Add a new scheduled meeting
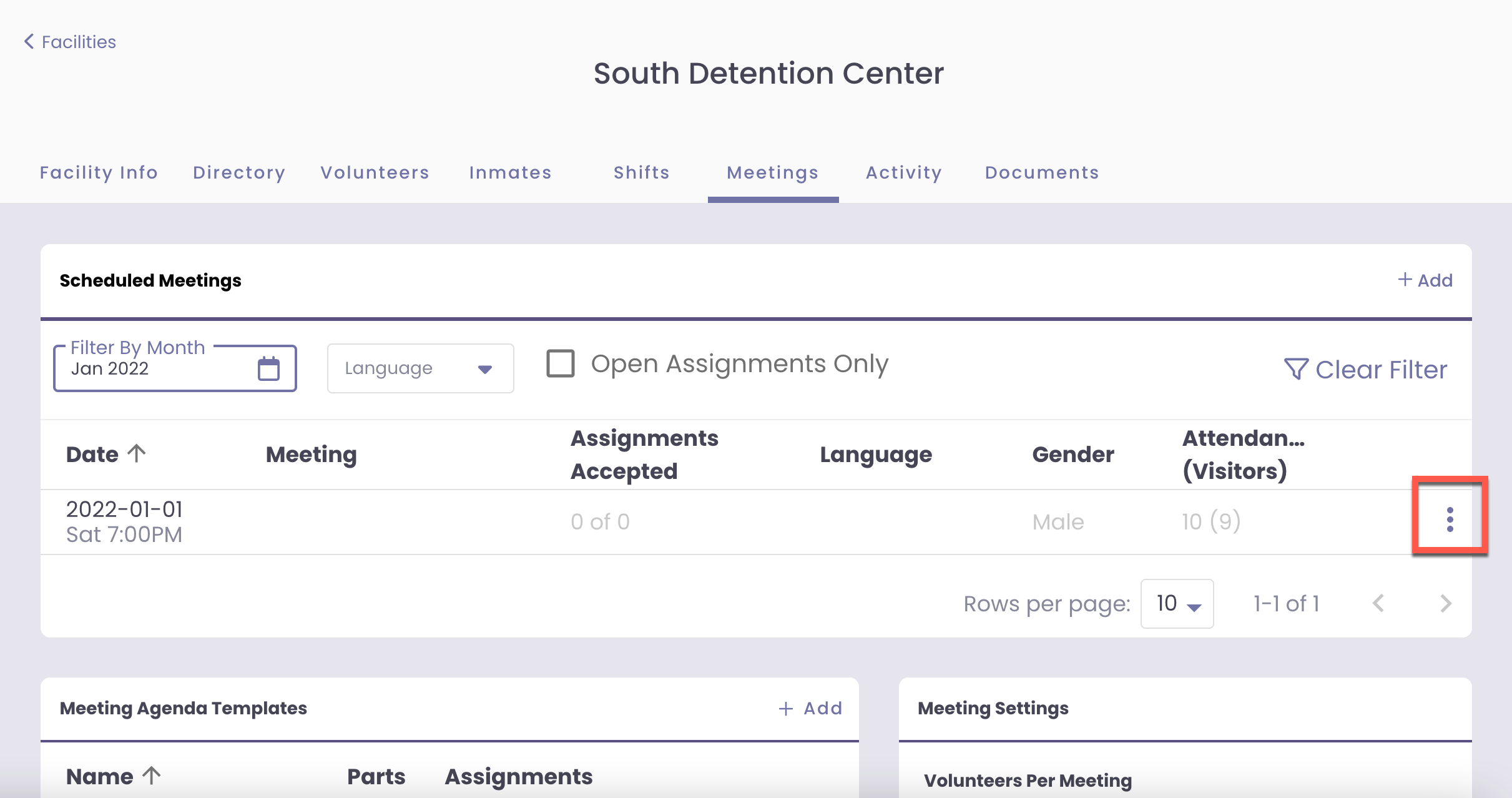The height and width of the screenshot is (798, 1512). click(1425, 280)
